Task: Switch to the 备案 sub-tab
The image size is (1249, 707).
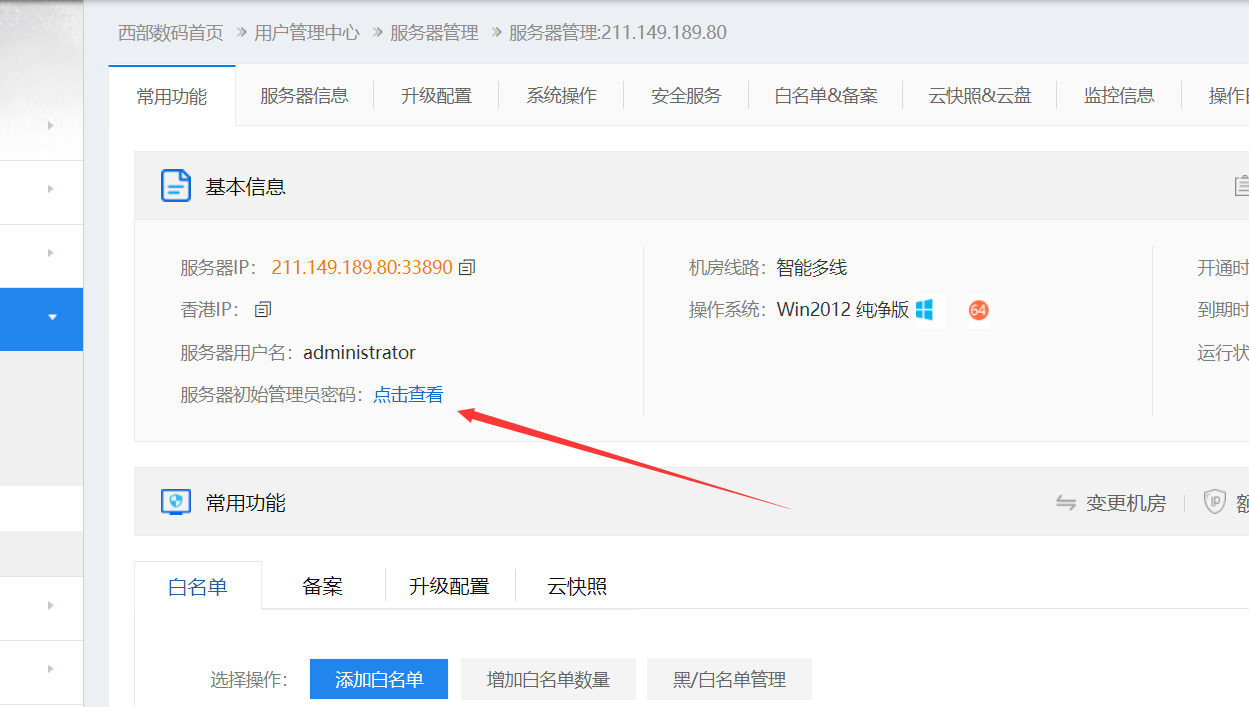Action: 322,586
